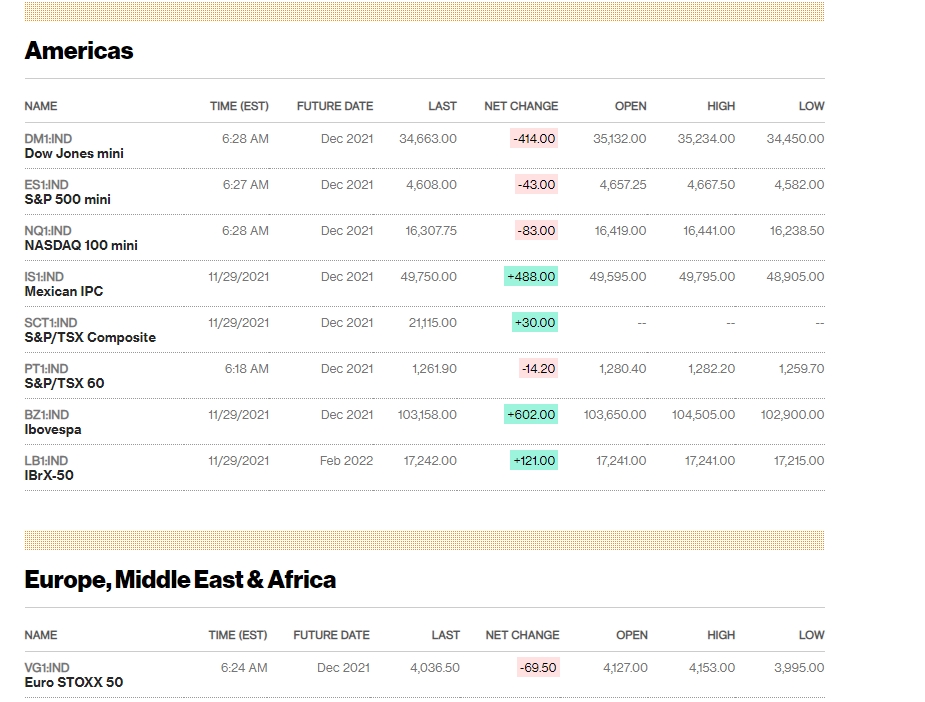
Task: Select the VG1:IND ticker symbol
Action: pos(47,668)
